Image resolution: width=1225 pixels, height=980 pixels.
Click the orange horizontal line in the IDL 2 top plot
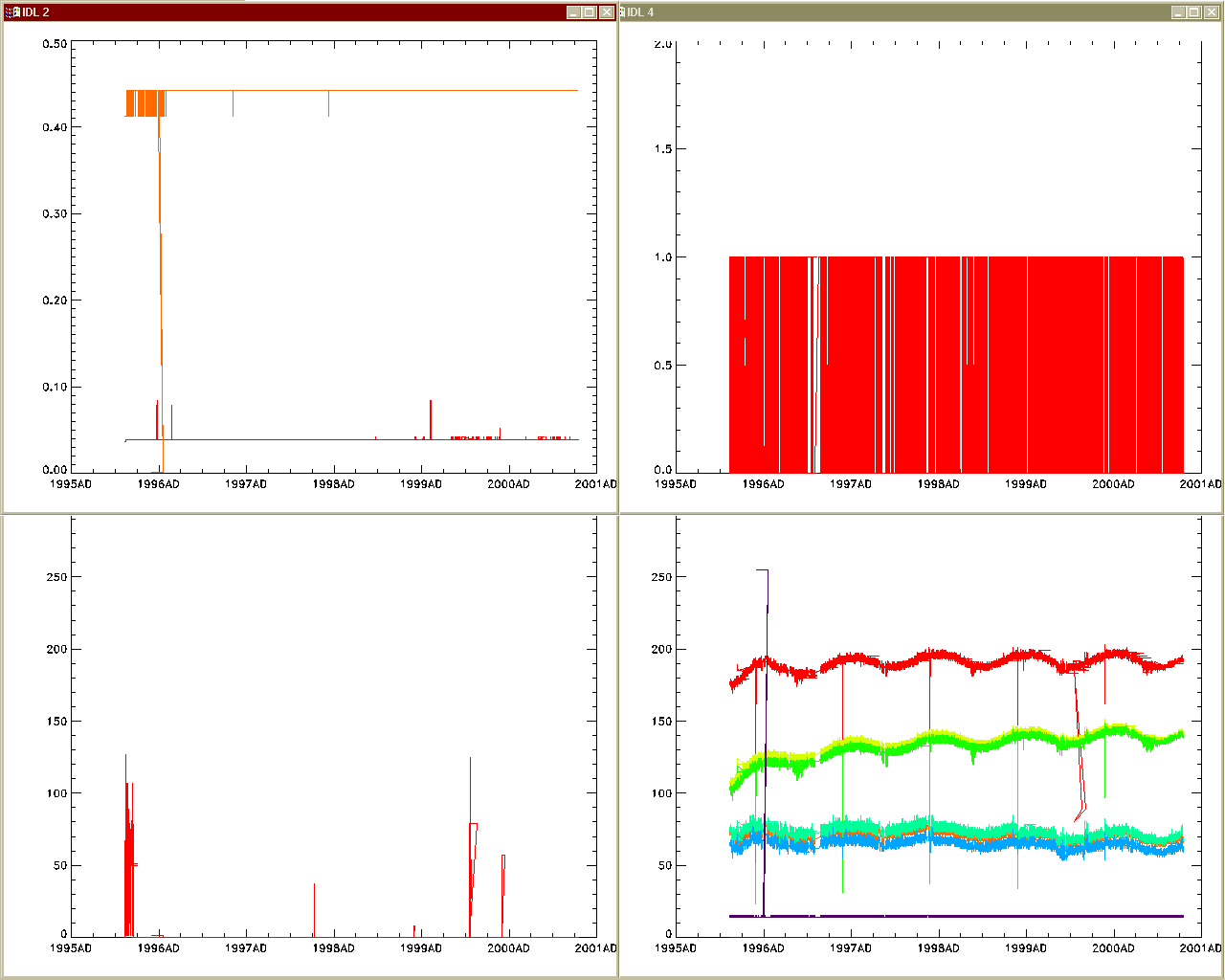click(431, 90)
